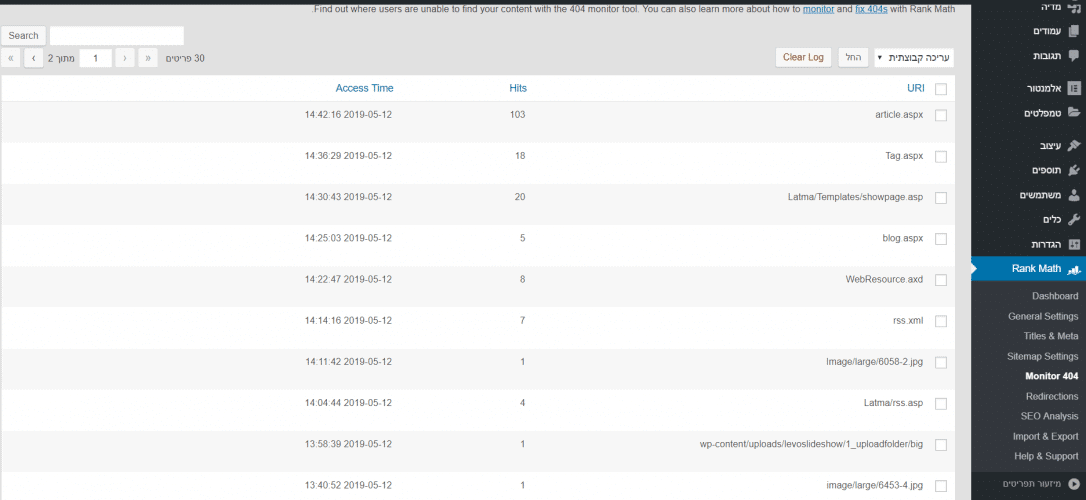Check the WebResource.axd row checkbox
Viewport: 1086px width, 500px height.
pos(941,280)
